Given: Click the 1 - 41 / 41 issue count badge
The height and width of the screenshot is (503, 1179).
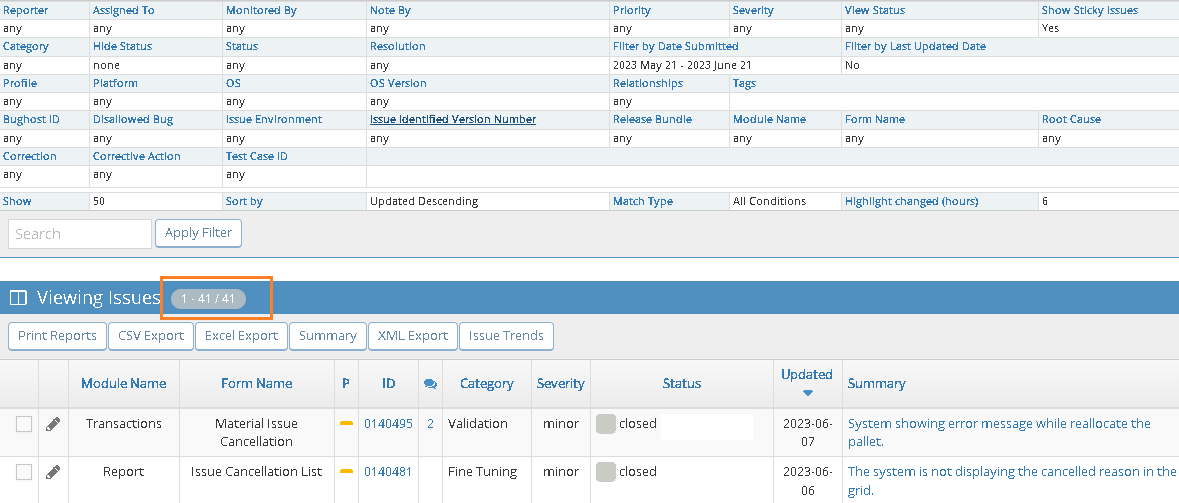Looking at the screenshot, I should [208, 299].
